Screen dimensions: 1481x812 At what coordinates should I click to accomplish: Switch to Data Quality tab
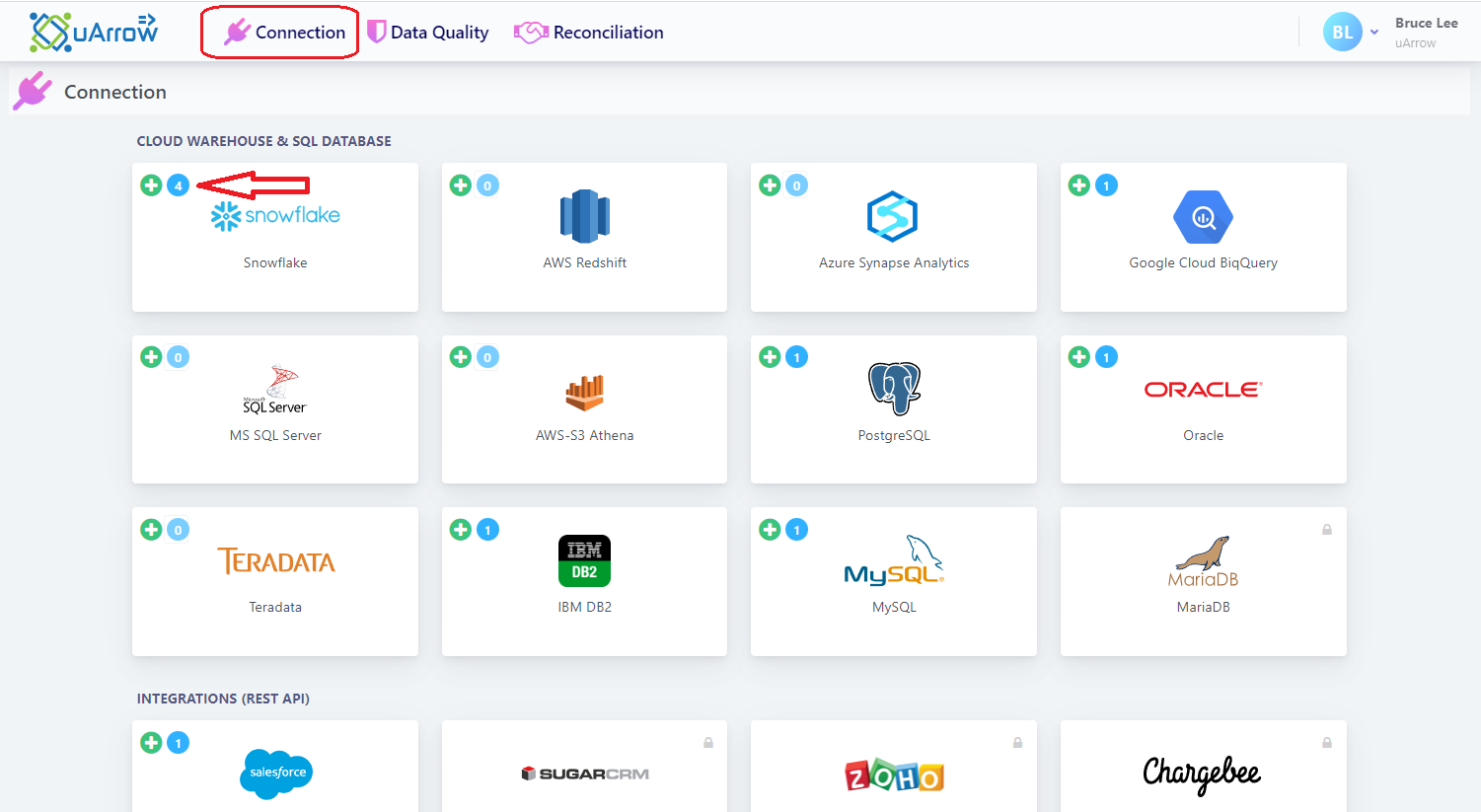point(428,33)
